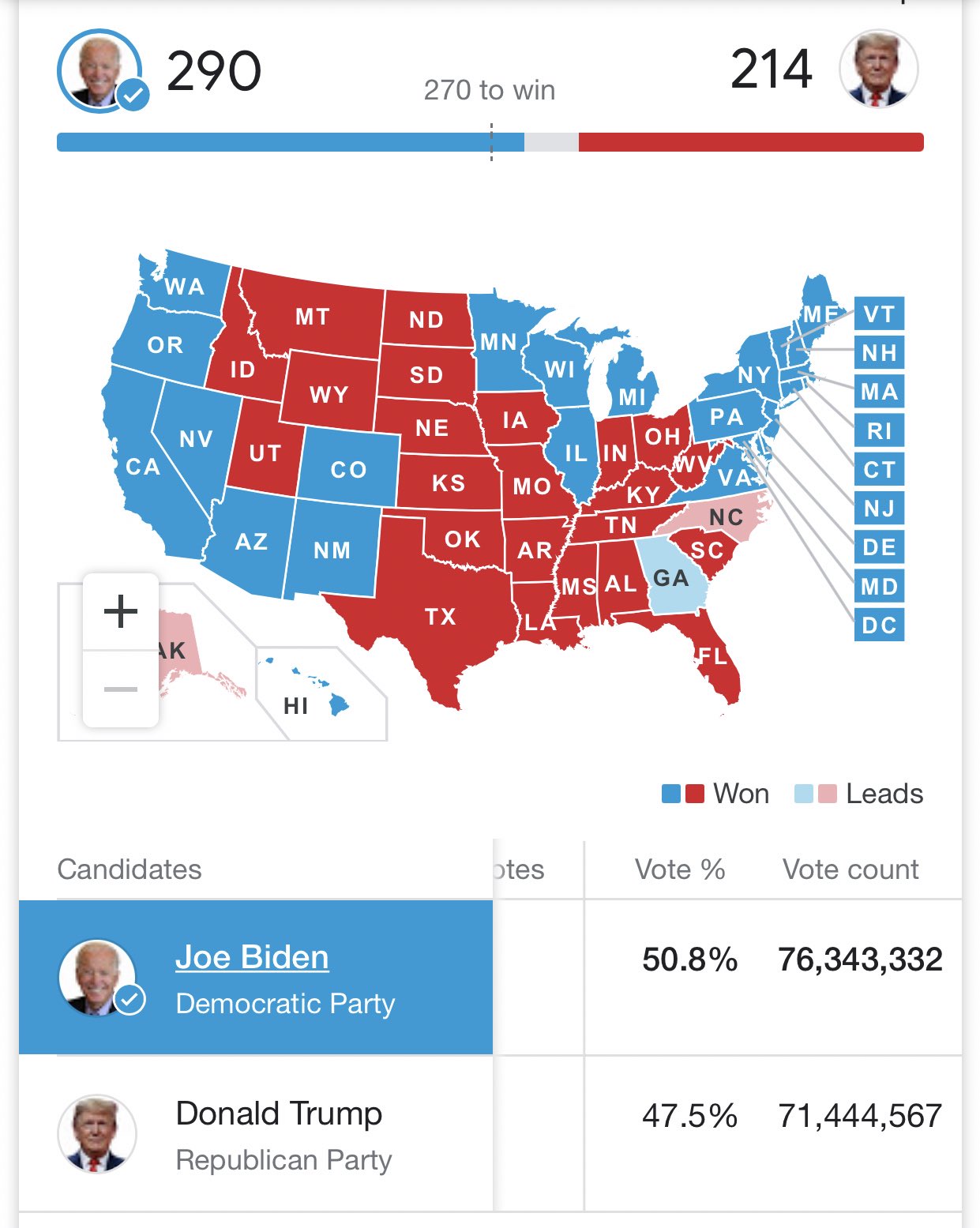Zoom in on the map with plus button
980x1228 pixels.
coord(121,612)
